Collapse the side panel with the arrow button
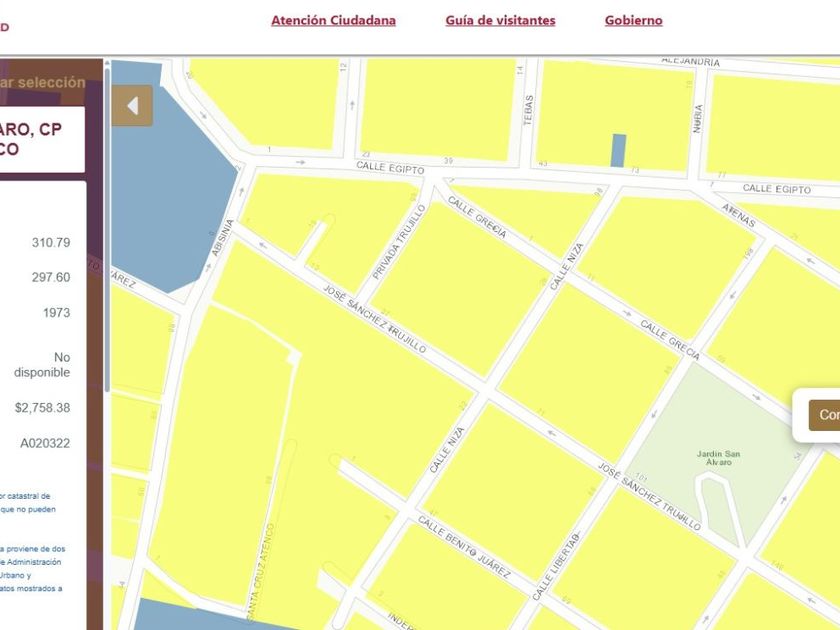This screenshot has height=630, width=840. point(132,106)
